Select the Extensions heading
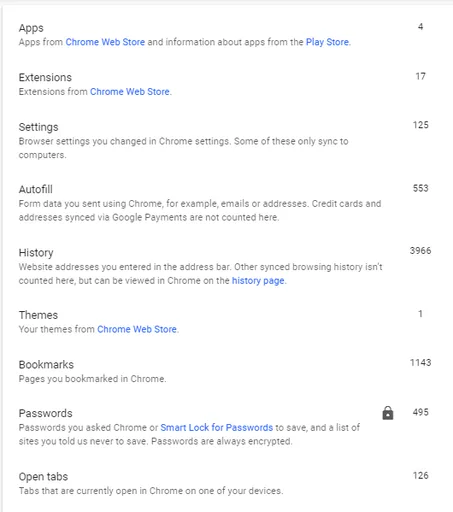Image resolution: width=453 pixels, height=512 pixels. coord(45,77)
